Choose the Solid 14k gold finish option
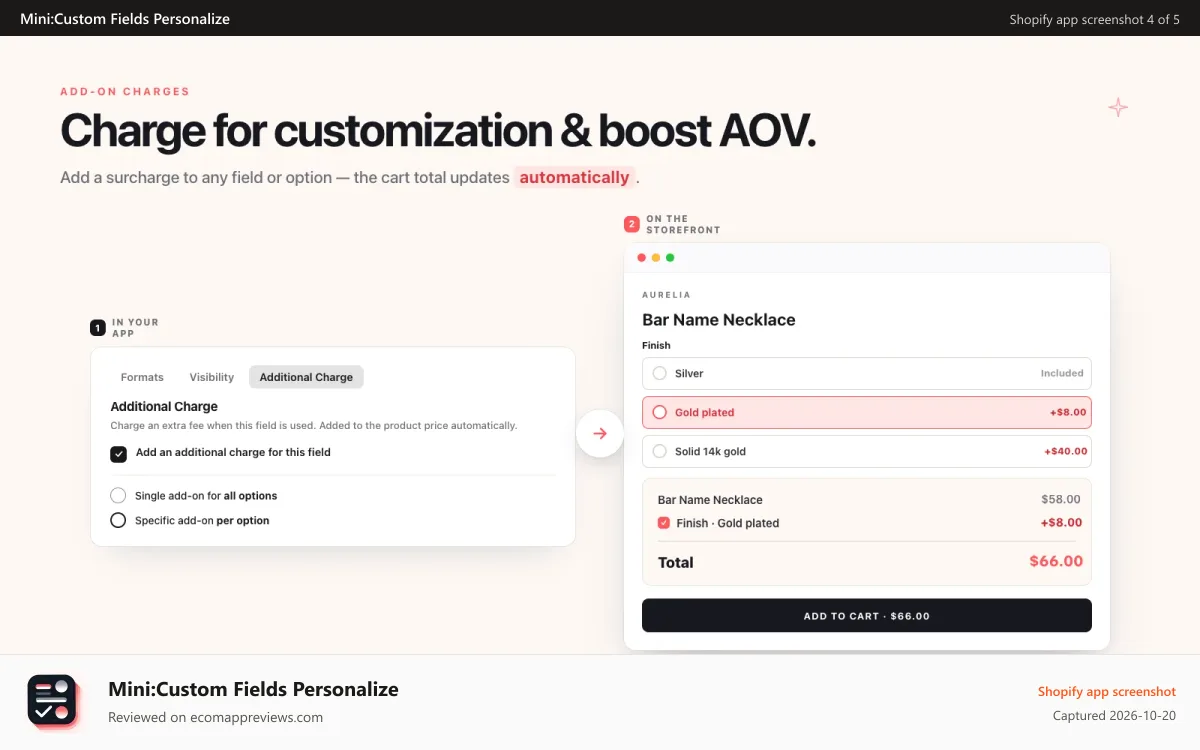 [x=867, y=451]
